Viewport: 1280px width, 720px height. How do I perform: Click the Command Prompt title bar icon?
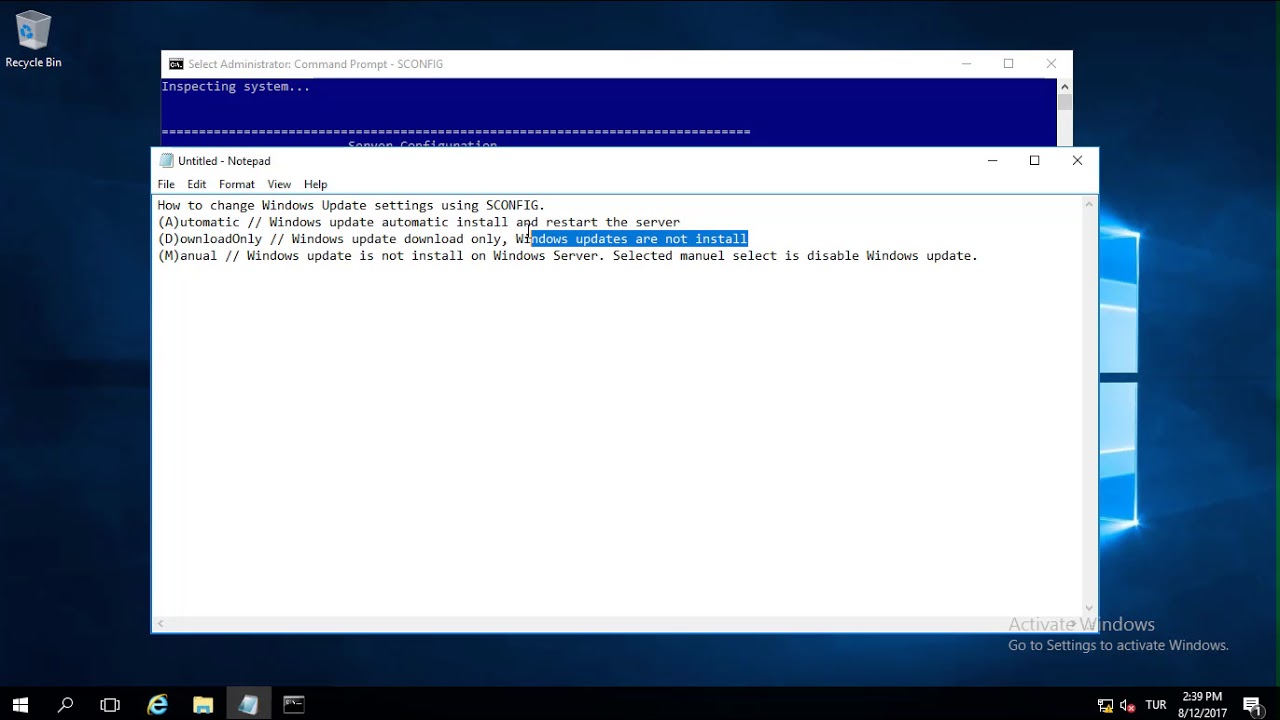click(176, 64)
